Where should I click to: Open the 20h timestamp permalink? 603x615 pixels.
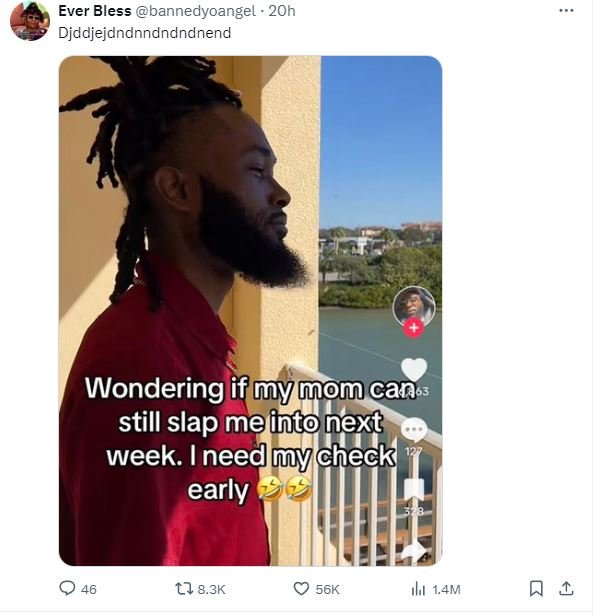(x=282, y=11)
